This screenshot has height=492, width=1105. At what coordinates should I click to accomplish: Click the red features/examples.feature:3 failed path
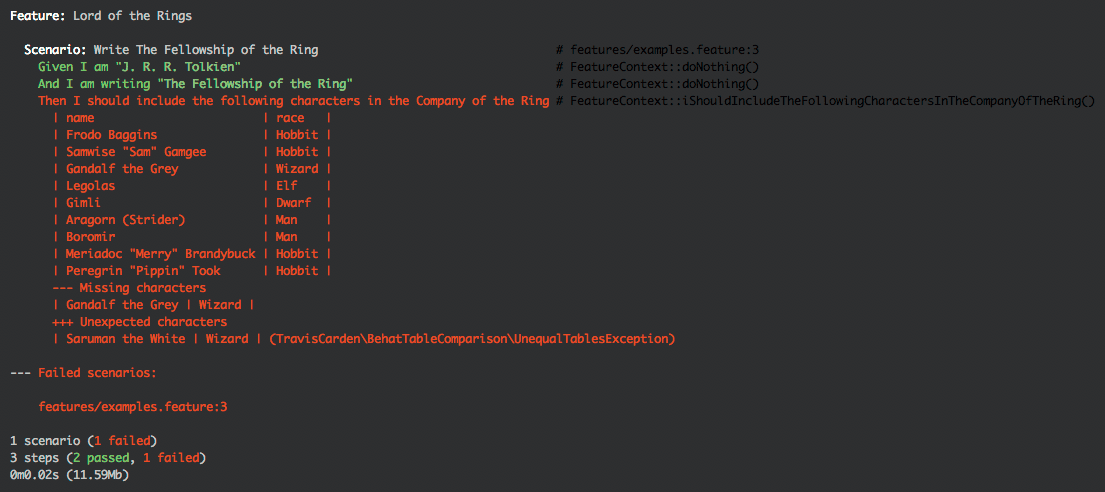[x=132, y=407]
